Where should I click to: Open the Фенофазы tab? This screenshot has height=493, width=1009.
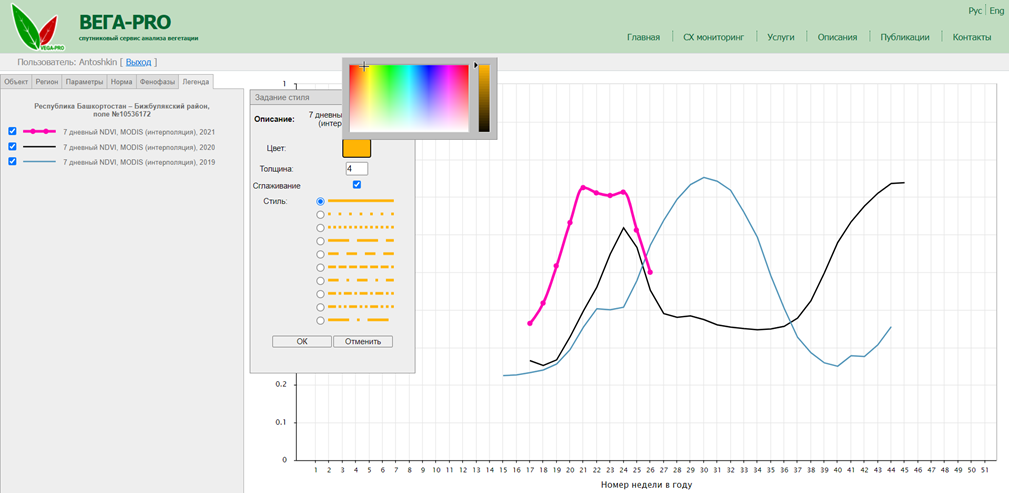pyautogui.click(x=157, y=81)
